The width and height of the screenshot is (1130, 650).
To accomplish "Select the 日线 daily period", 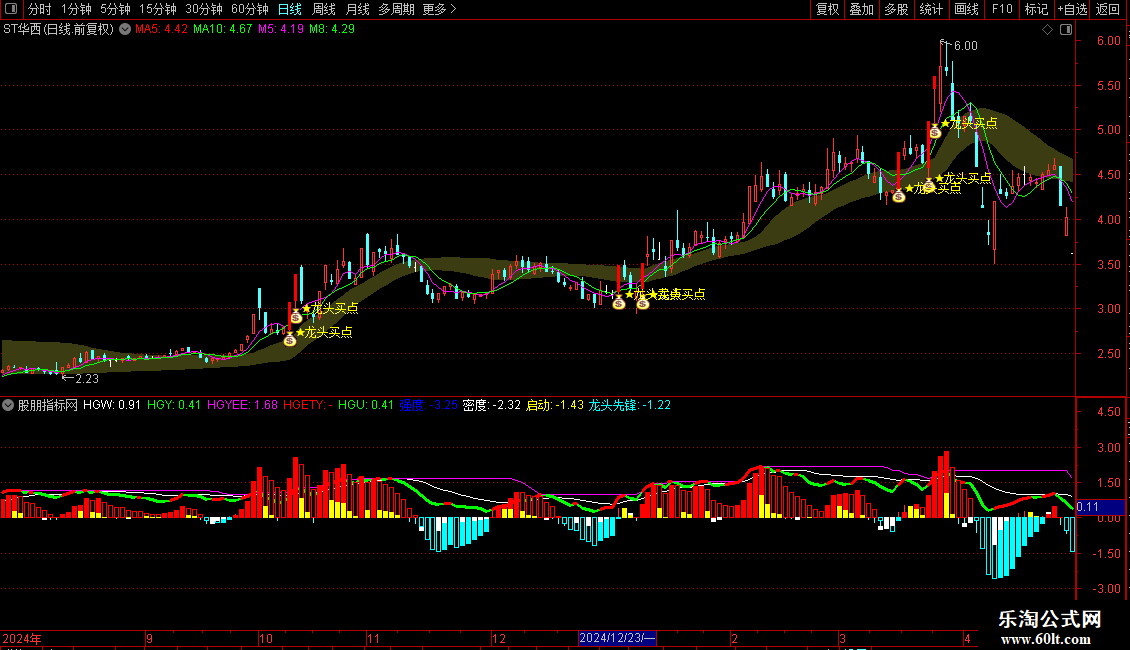I will 290,9.
